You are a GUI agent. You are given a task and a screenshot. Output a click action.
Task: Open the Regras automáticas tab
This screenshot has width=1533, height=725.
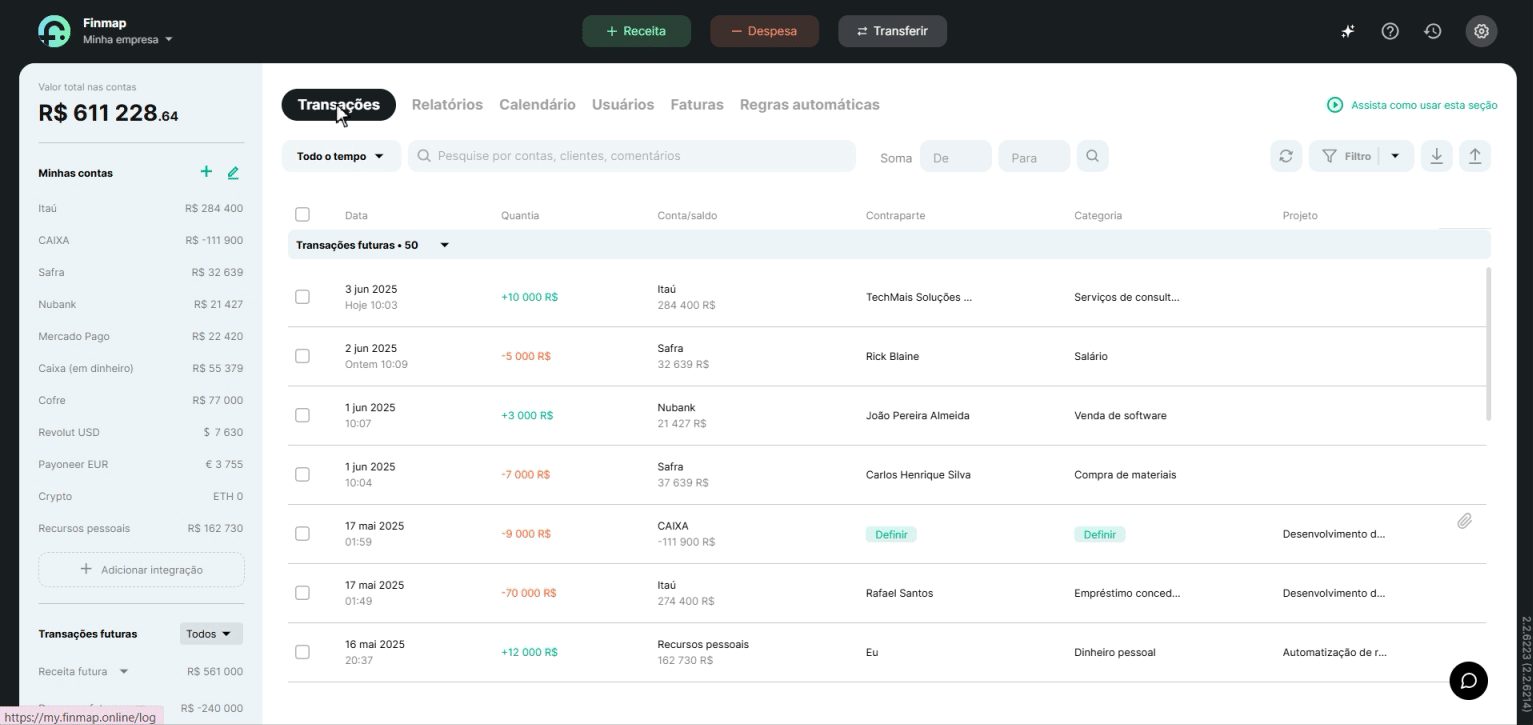pos(810,105)
